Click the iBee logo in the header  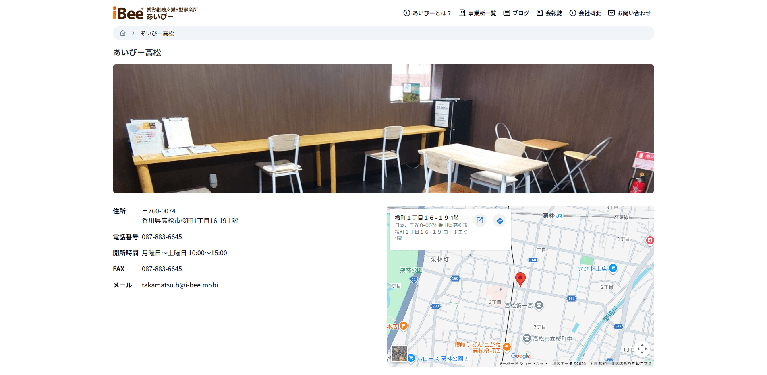(x=154, y=13)
